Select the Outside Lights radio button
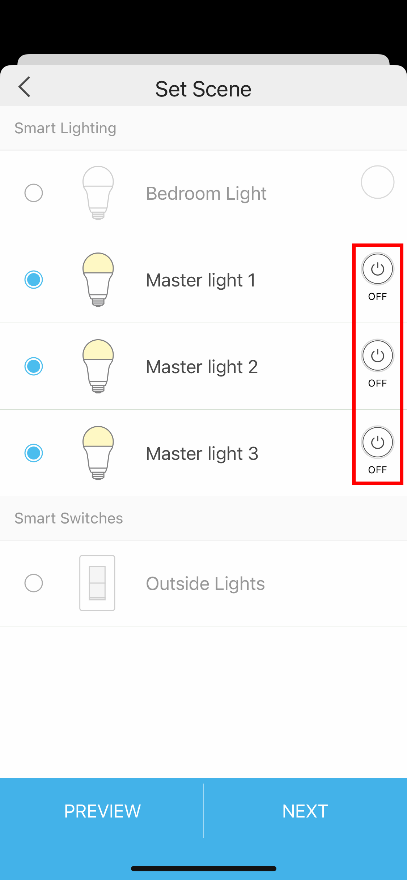The image size is (407, 880). (34, 584)
